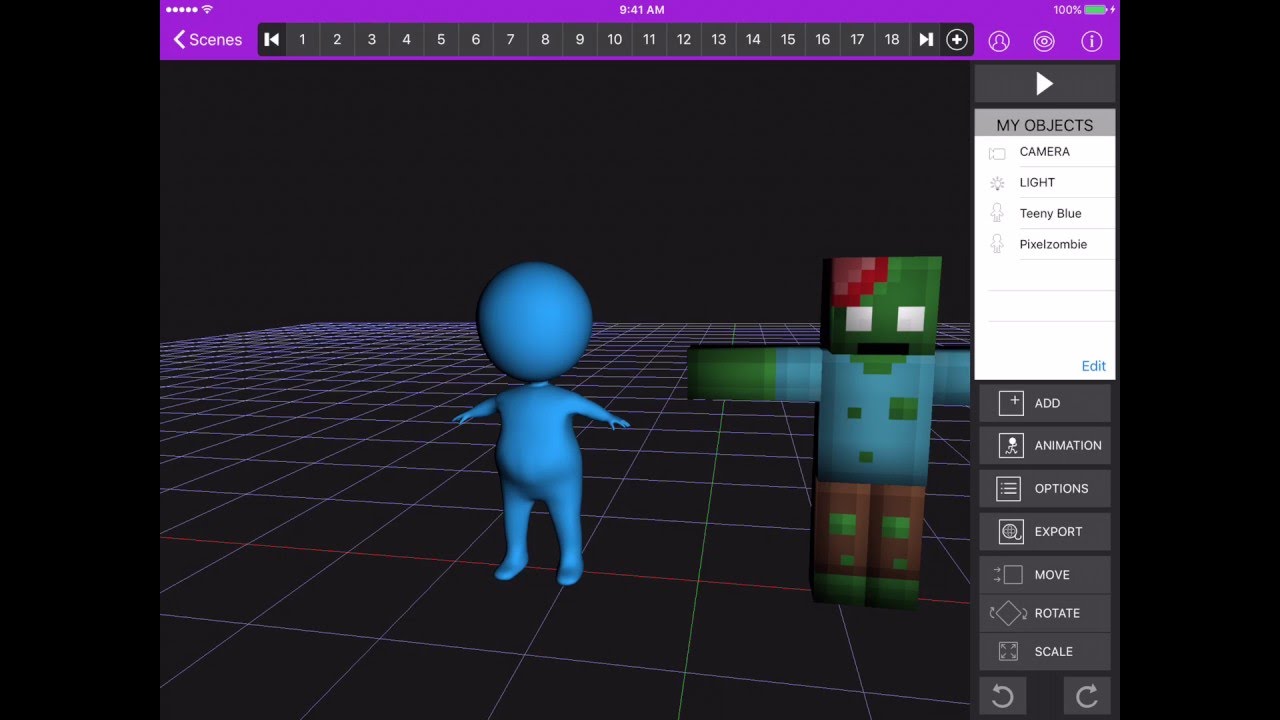1280x720 pixels.
Task: Select frame 14 in timeline
Action: tap(753, 39)
